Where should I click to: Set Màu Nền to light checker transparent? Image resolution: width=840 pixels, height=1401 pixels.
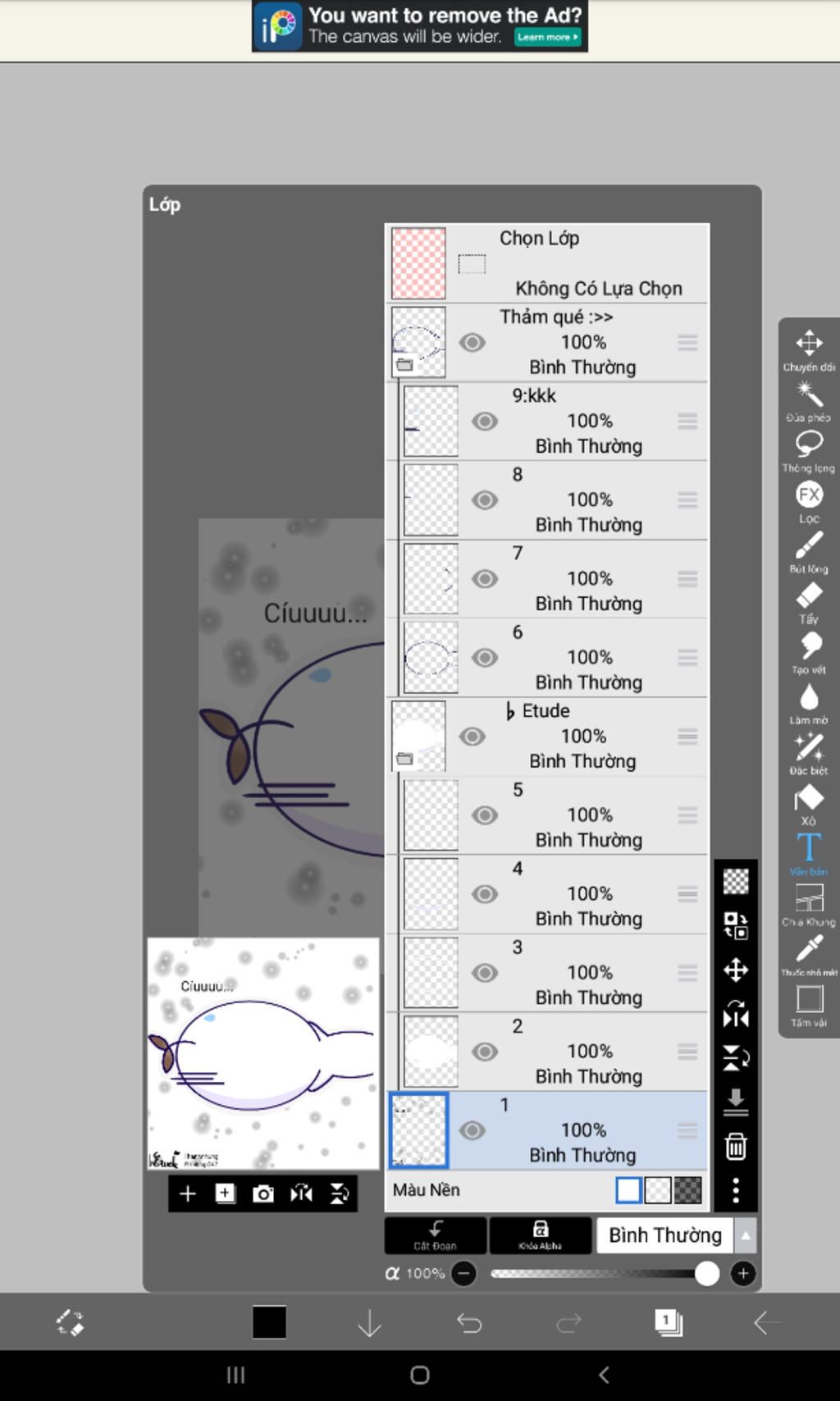pos(658,1189)
